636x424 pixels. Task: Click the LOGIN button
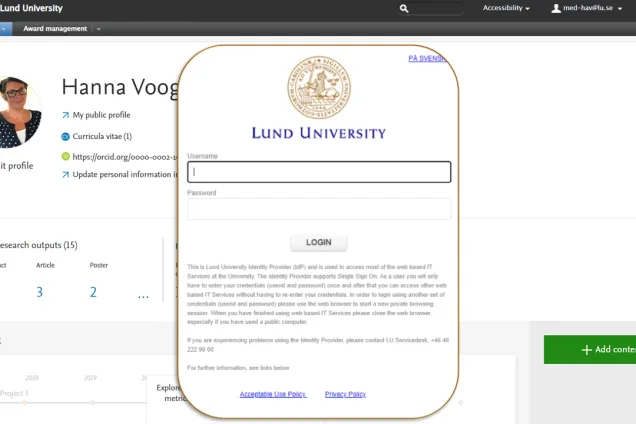point(319,243)
